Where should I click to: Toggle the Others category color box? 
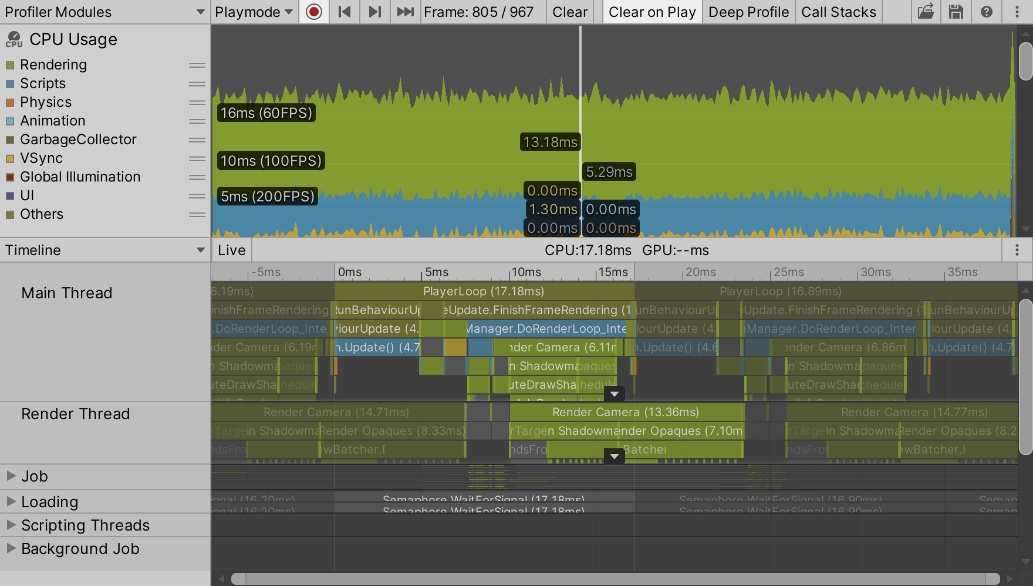pos(10,215)
